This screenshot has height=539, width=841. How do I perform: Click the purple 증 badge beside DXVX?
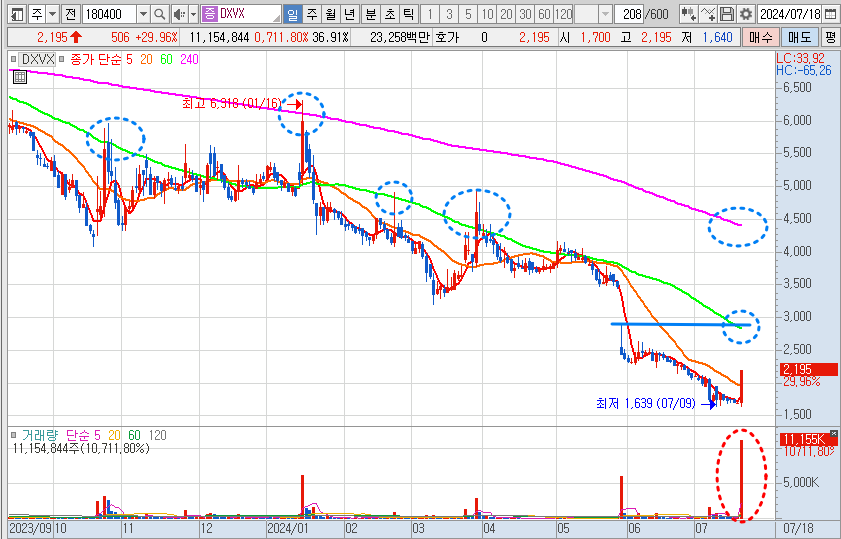point(210,14)
